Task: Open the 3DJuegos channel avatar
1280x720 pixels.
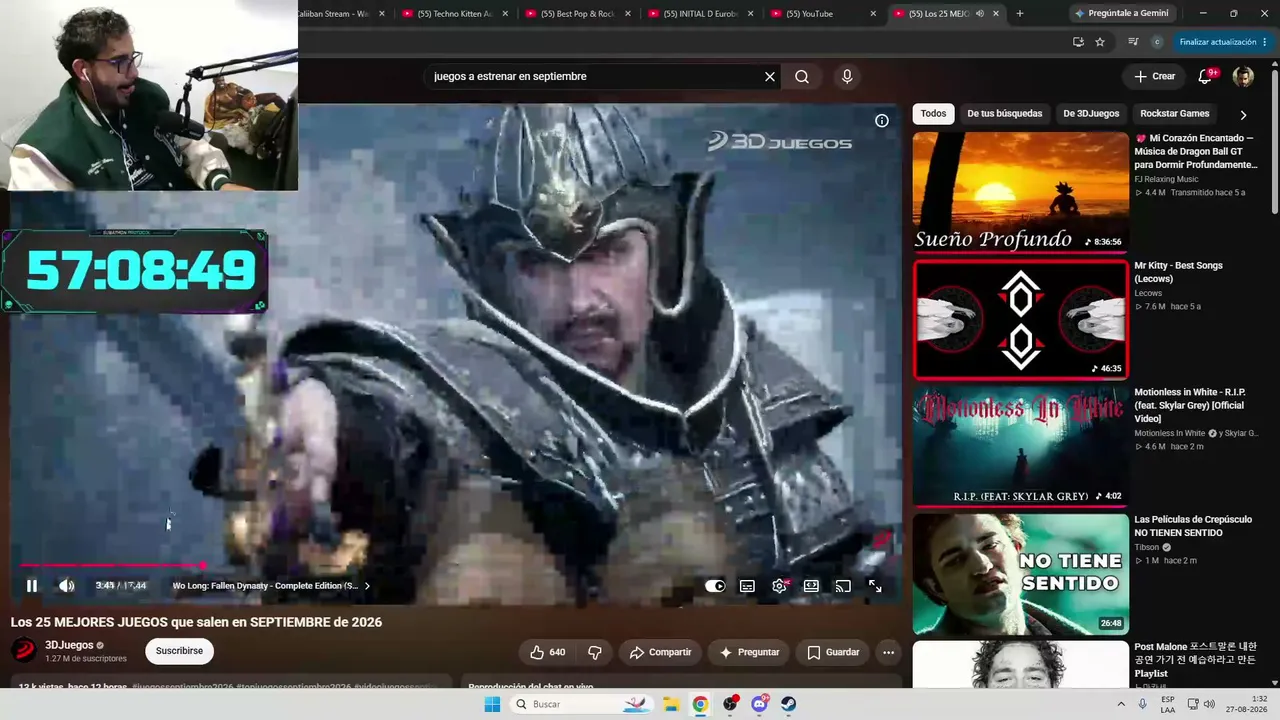Action: [24, 651]
